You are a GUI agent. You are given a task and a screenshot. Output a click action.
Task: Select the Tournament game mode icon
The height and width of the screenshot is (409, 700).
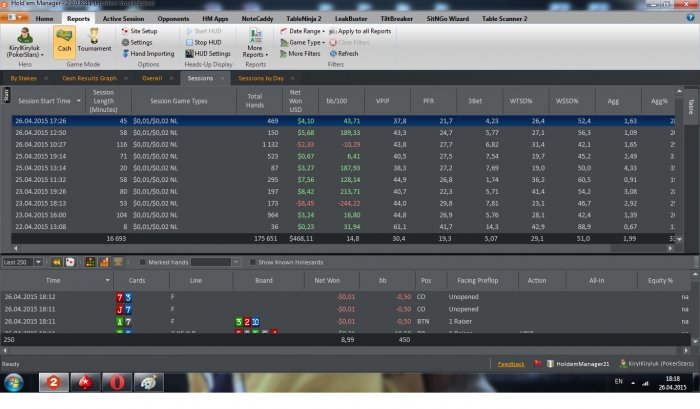tap(94, 41)
